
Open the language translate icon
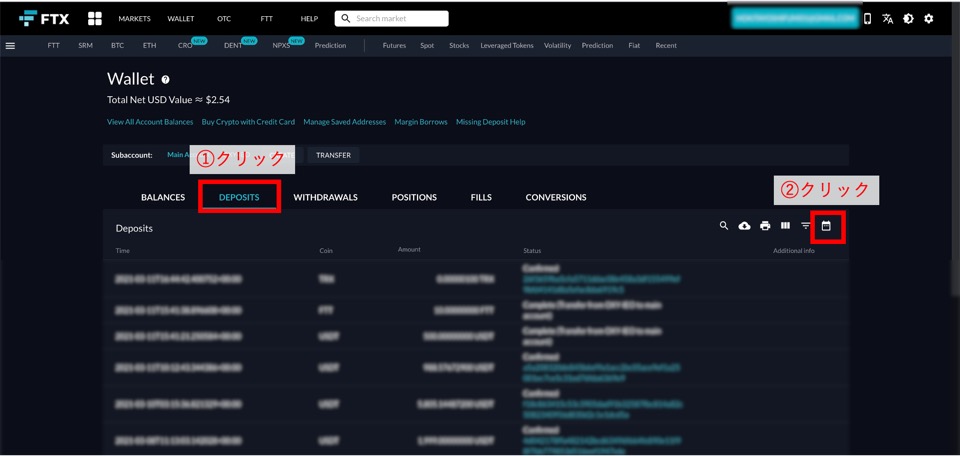[888, 18]
